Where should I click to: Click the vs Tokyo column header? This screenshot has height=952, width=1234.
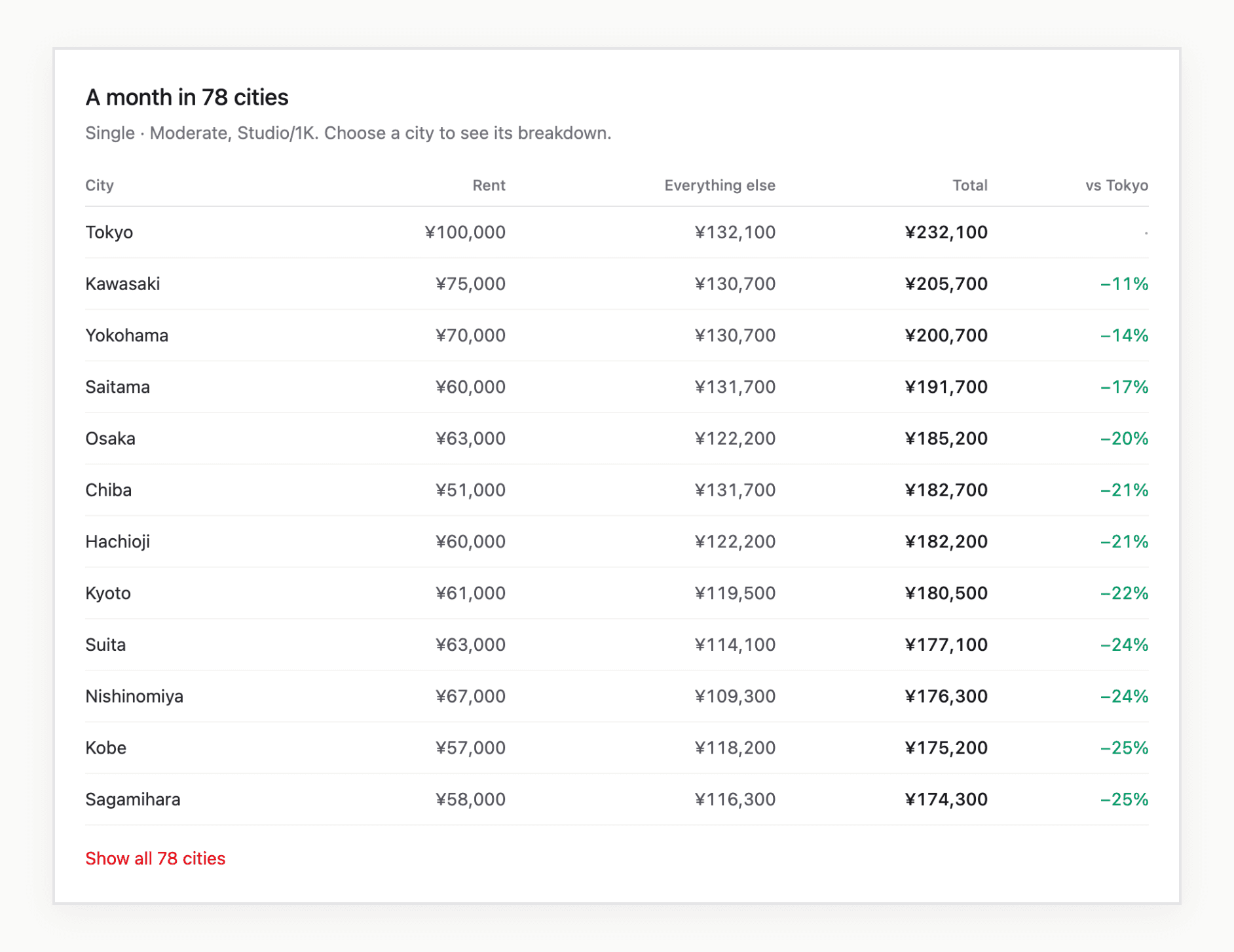point(1117,185)
